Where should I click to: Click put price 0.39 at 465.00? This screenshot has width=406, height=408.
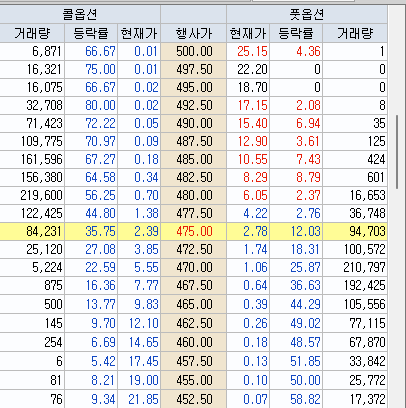[248, 304]
